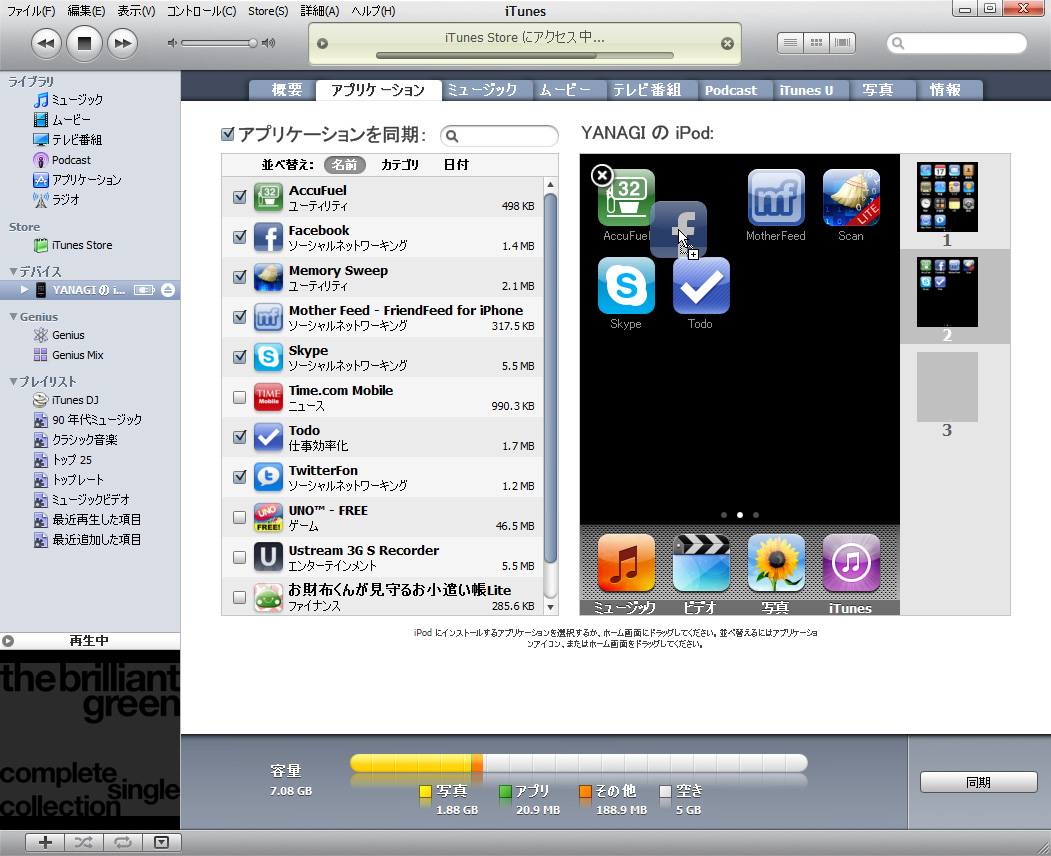Check Time.com Mobile app checkbox
This screenshot has height=856, width=1051.
tap(239, 398)
